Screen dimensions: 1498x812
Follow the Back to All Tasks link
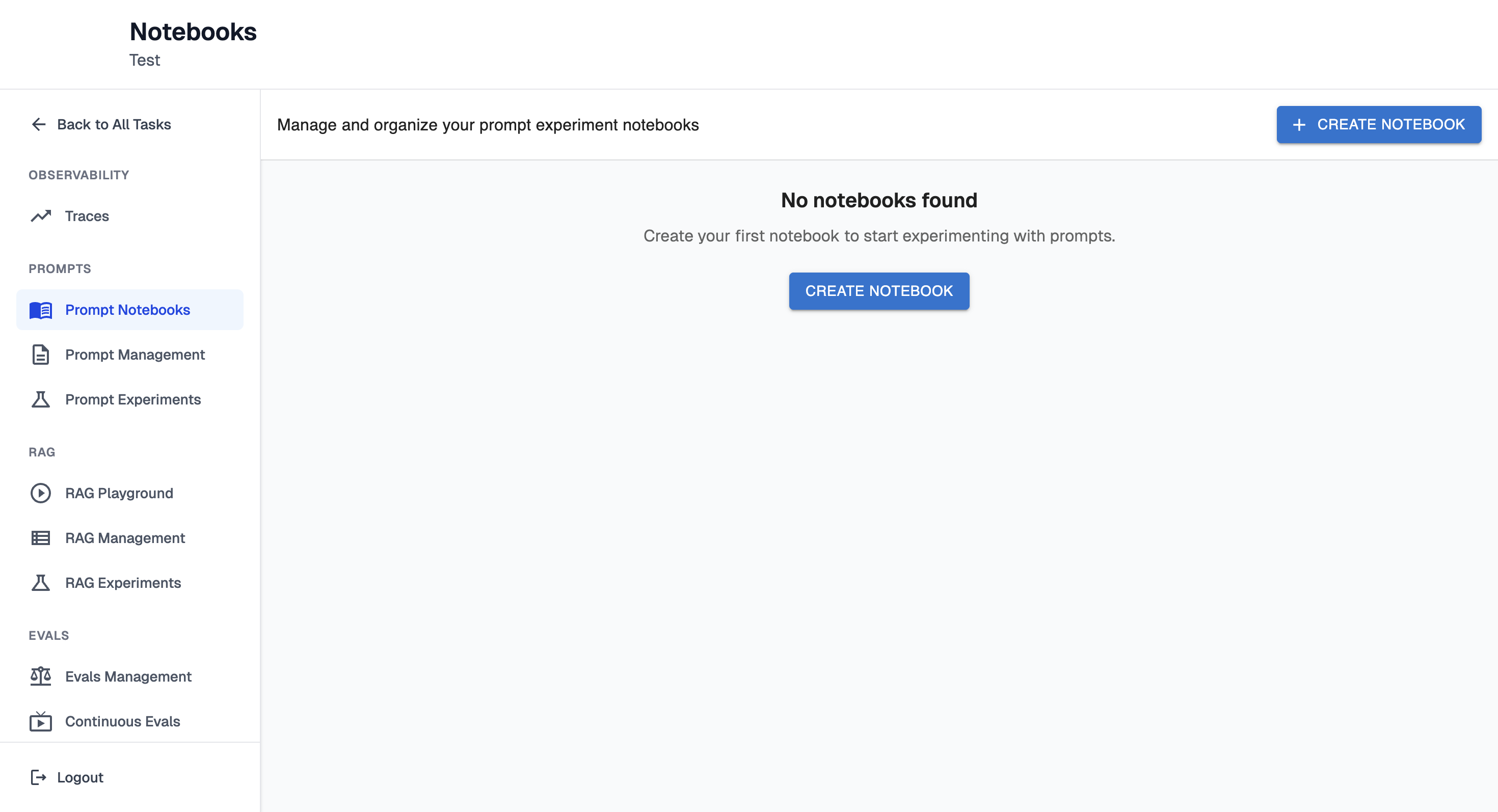tap(114, 124)
